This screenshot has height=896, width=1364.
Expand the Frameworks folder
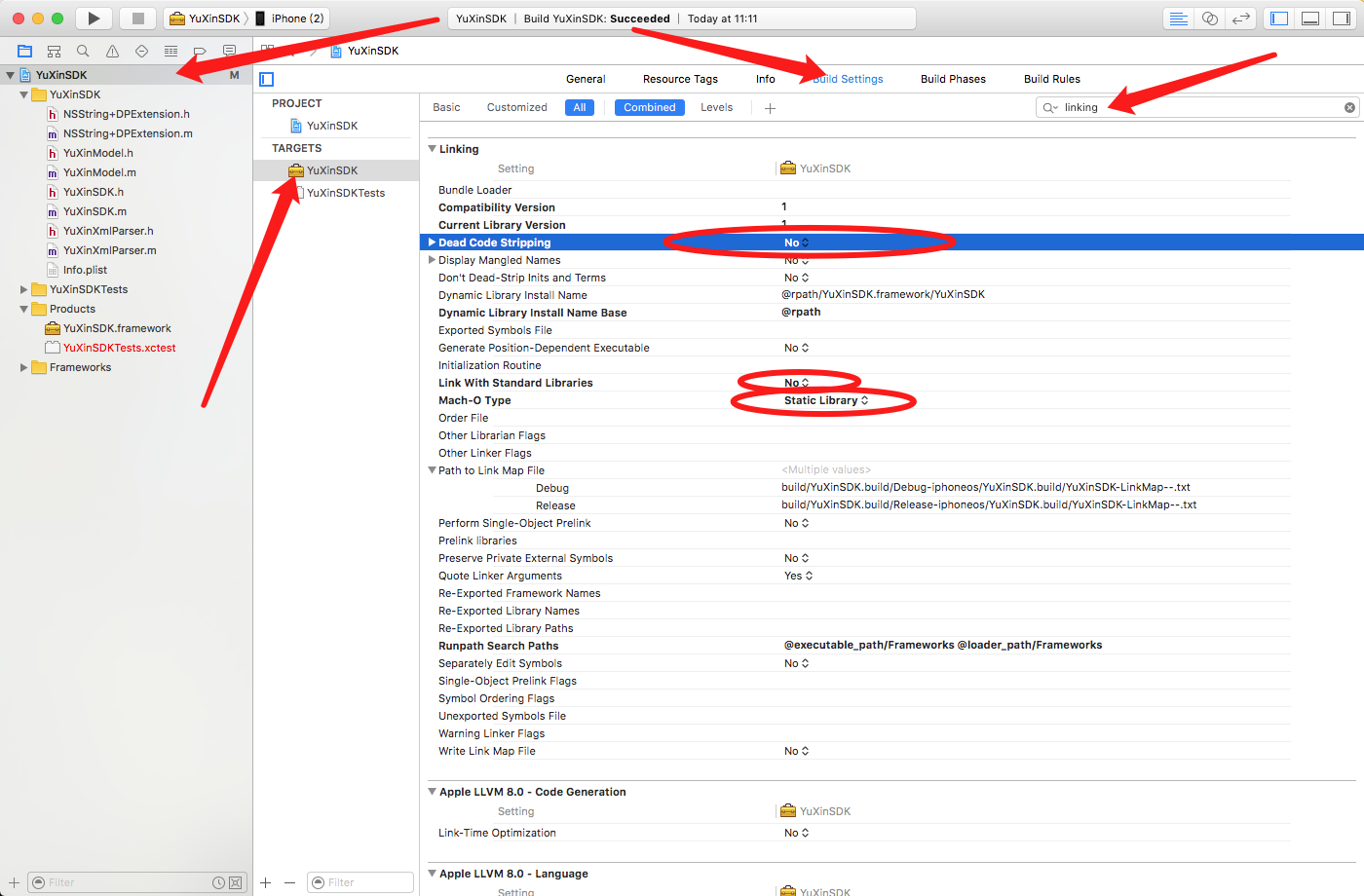tap(24, 367)
